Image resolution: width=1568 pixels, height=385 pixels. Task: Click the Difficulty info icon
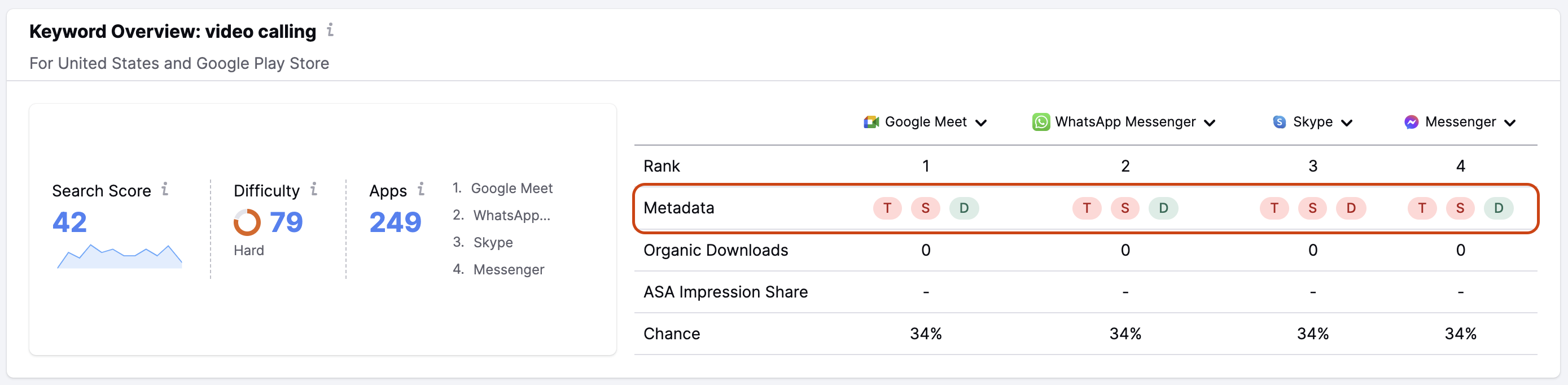[x=314, y=190]
